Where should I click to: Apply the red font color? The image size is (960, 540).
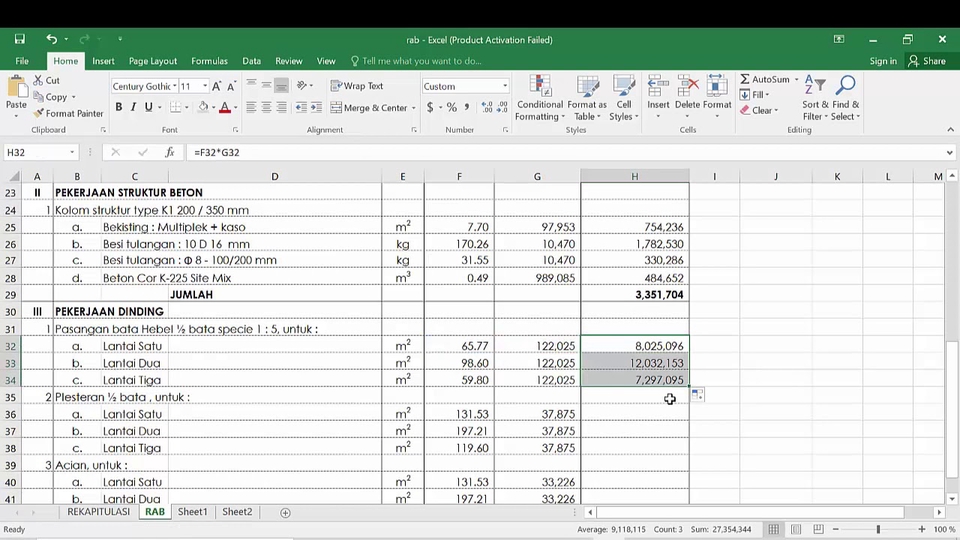point(225,108)
